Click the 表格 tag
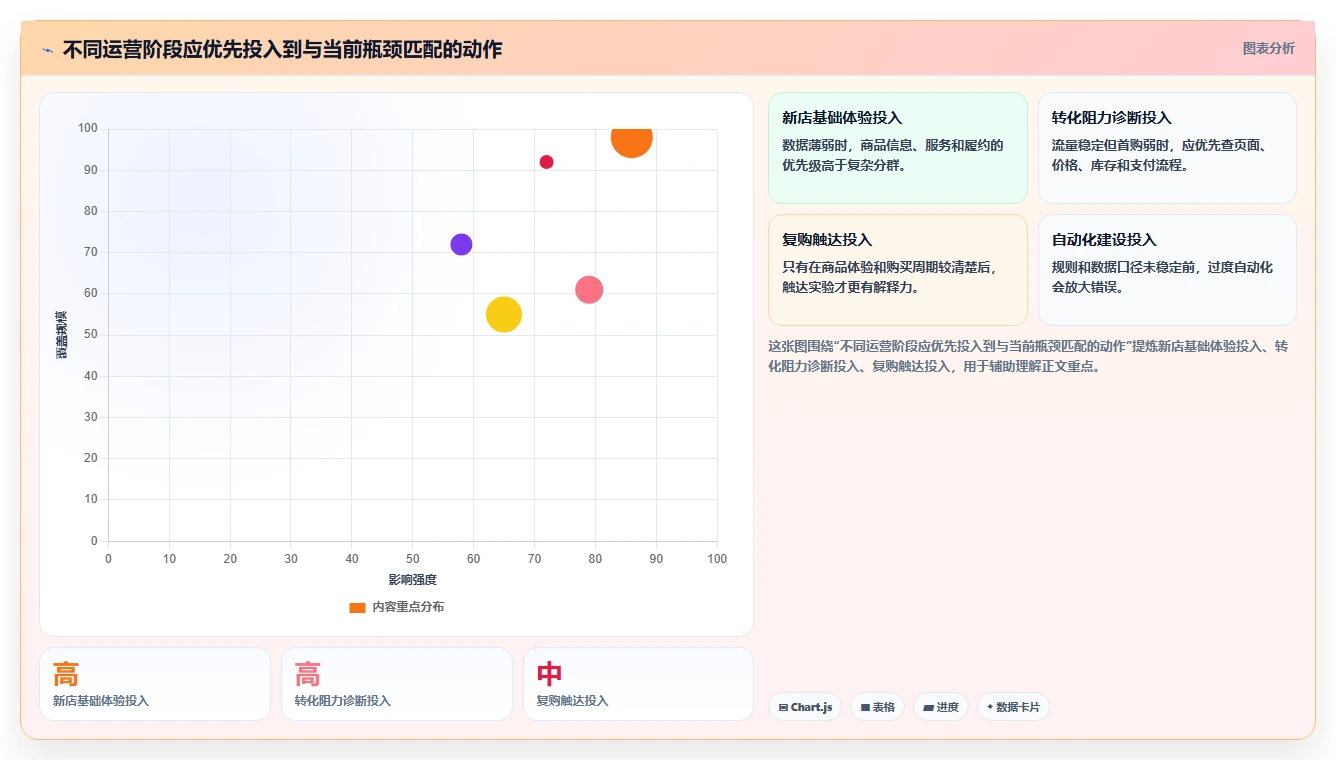1336x760 pixels. (877, 707)
